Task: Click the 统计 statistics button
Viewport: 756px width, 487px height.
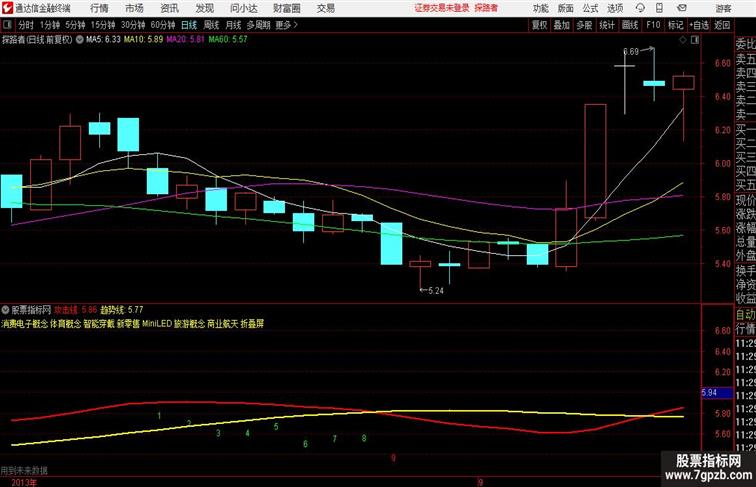Action: tap(607, 25)
